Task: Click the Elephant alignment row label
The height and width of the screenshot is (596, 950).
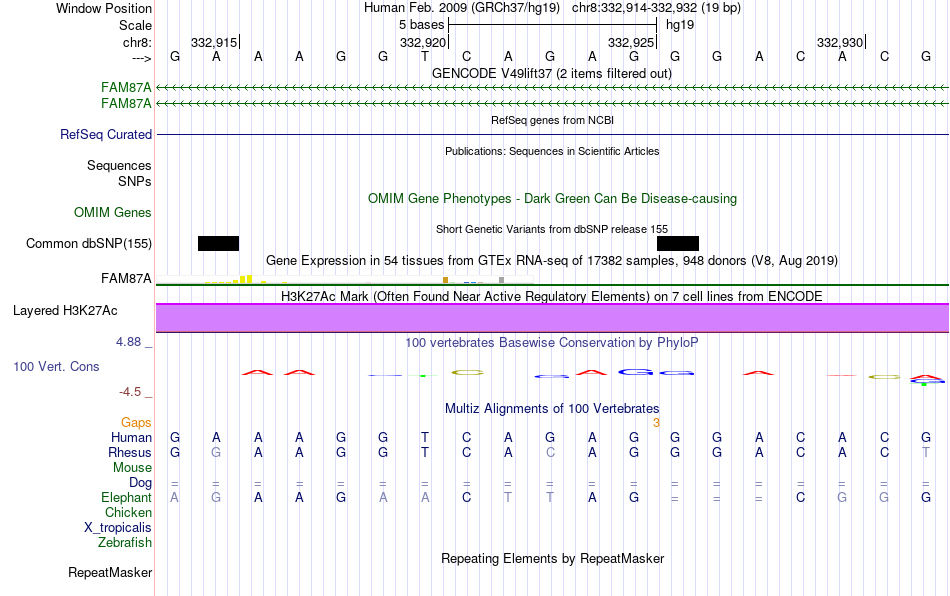Action: click(127, 497)
